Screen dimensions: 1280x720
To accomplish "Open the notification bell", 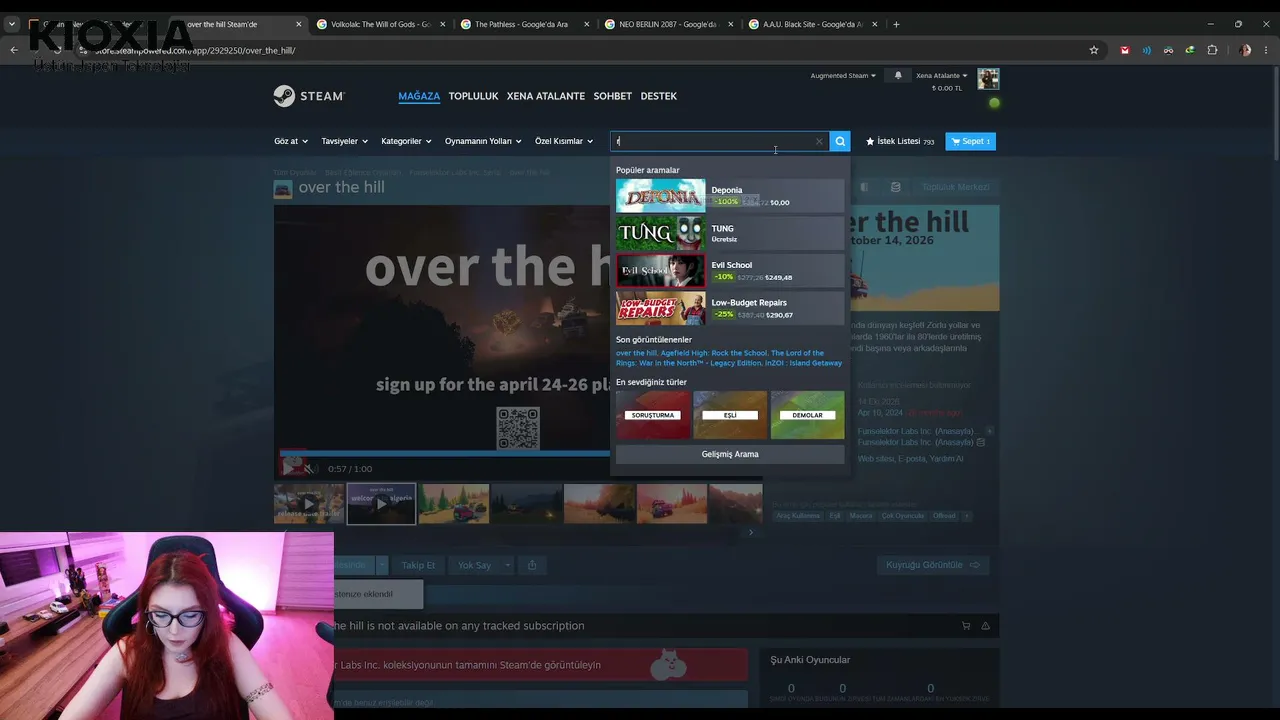I will (898, 75).
